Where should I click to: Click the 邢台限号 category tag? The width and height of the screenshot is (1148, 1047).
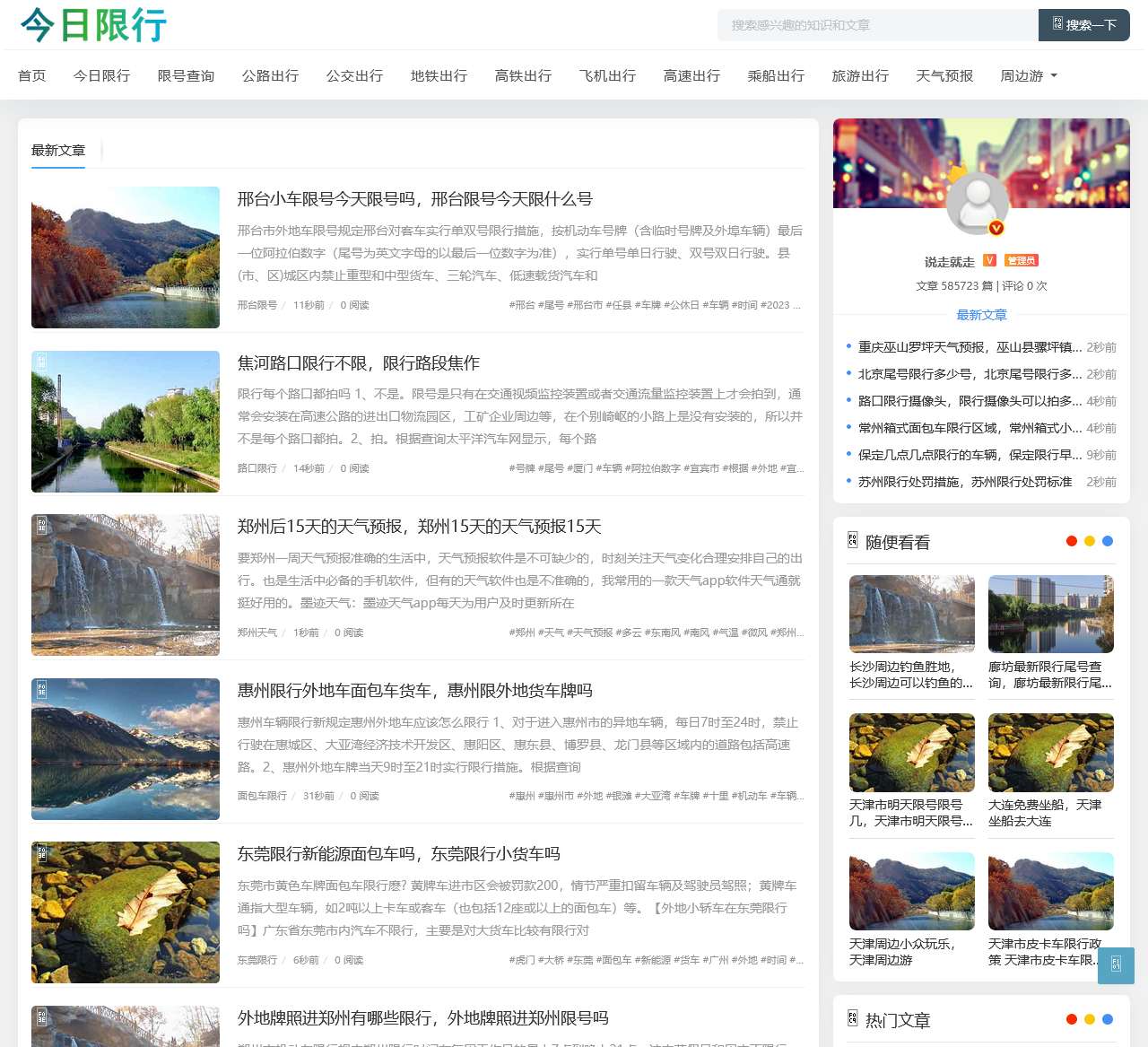[x=257, y=305]
